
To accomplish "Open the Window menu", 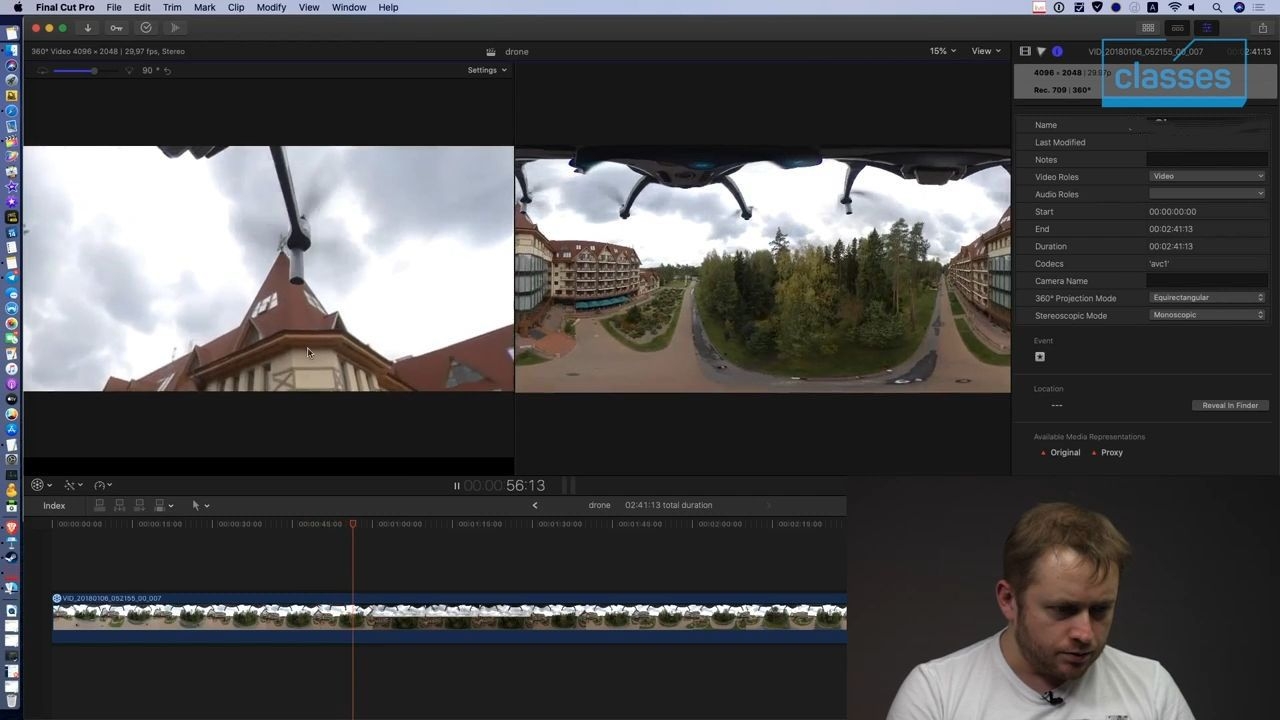I will (349, 7).
